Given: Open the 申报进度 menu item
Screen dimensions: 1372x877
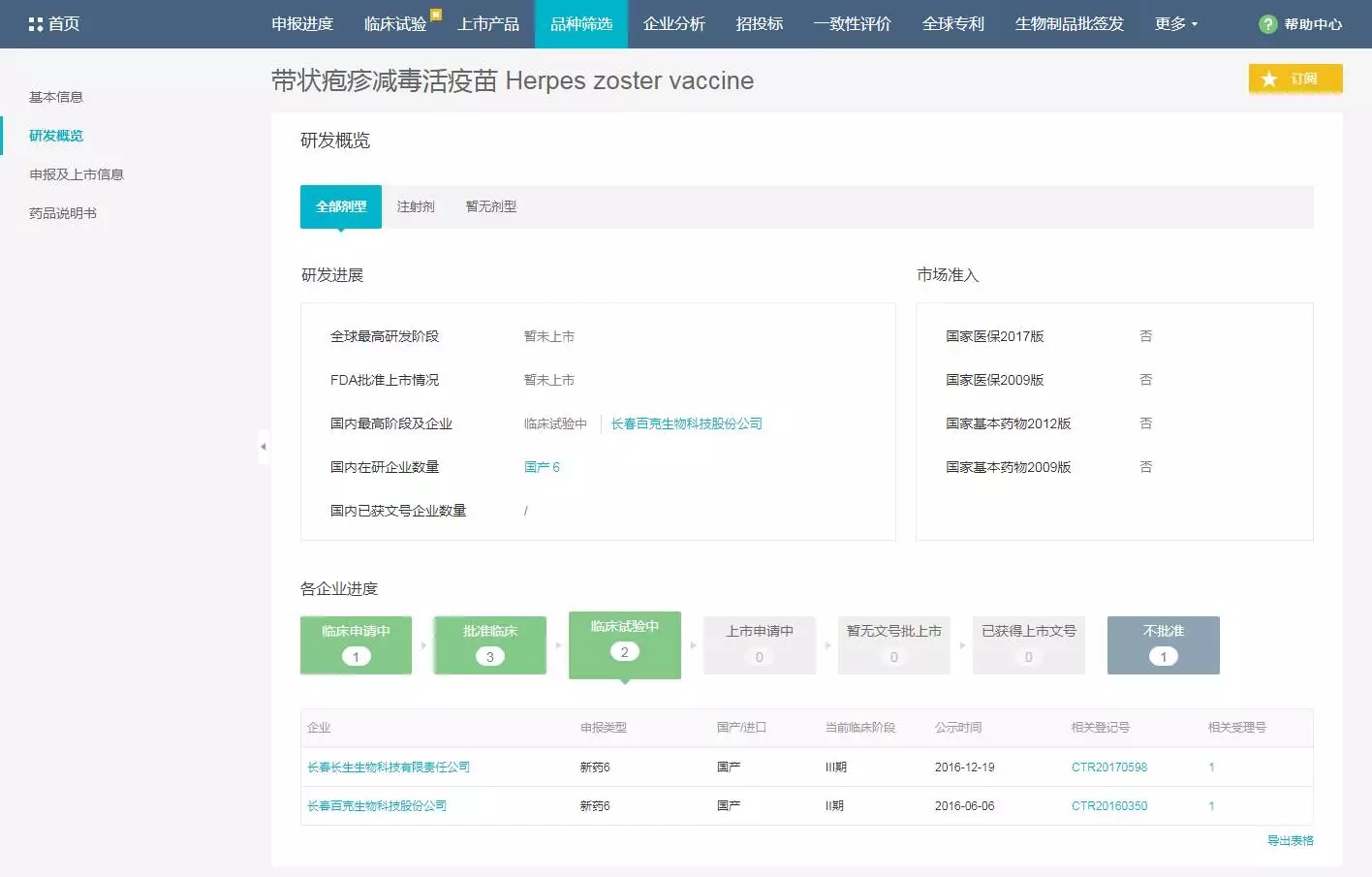Looking at the screenshot, I should point(302,24).
